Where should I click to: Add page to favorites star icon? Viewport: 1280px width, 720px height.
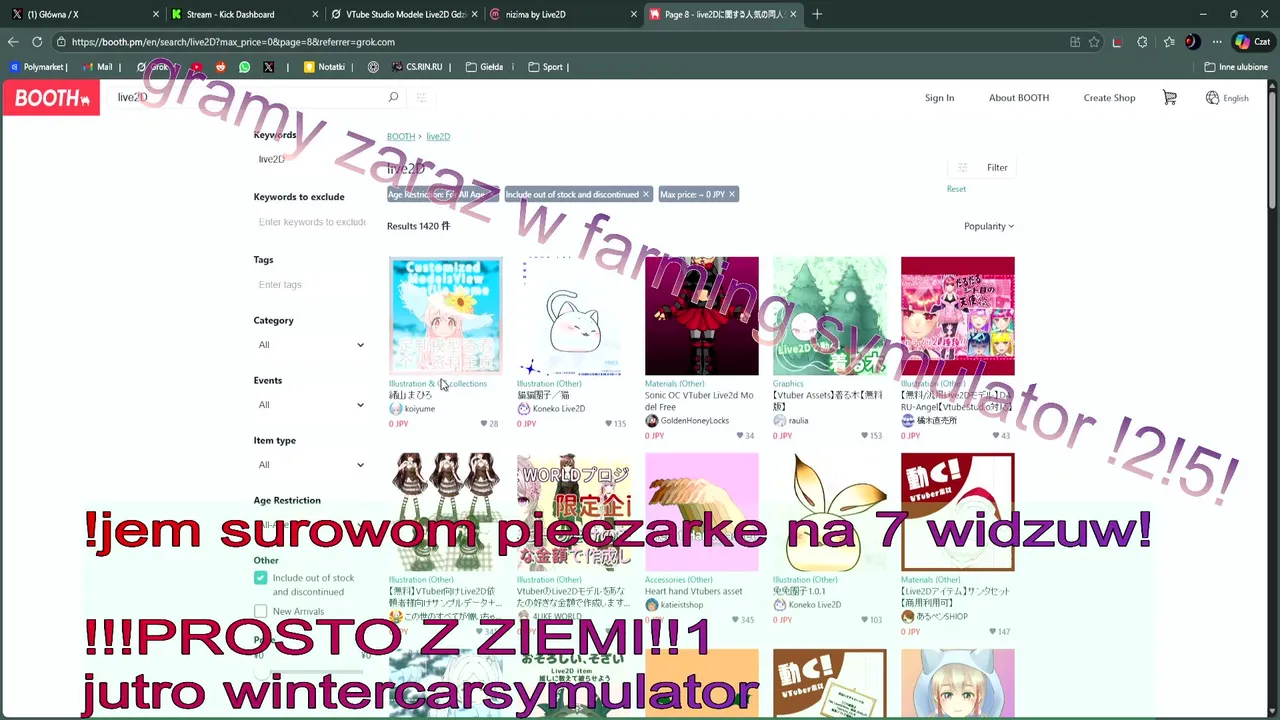point(1094,42)
